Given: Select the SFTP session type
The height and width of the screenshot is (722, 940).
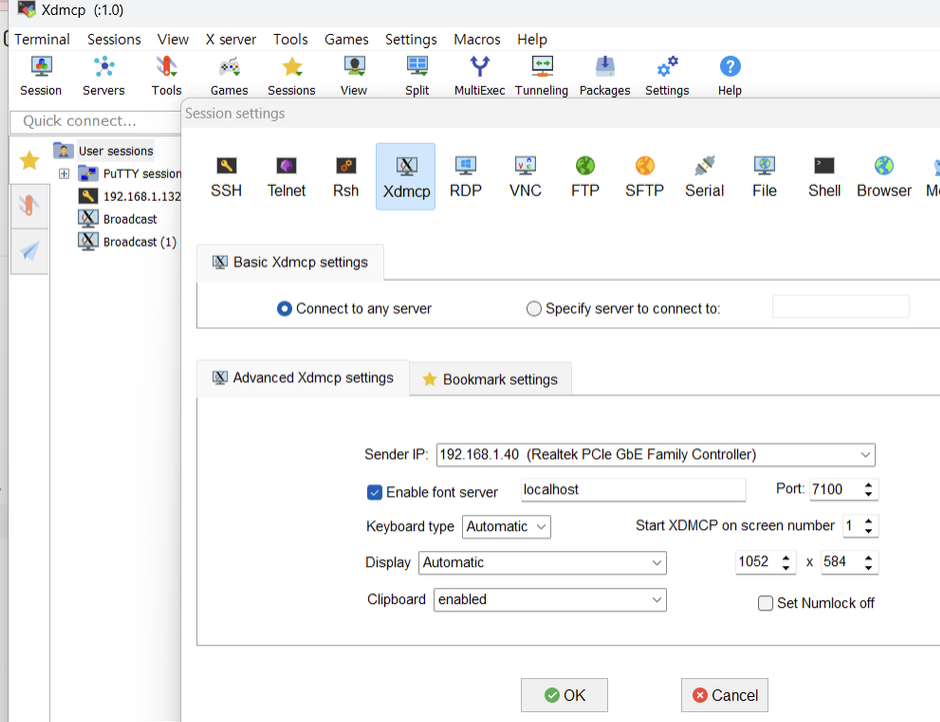Looking at the screenshot, I should (x=644, y=177).
